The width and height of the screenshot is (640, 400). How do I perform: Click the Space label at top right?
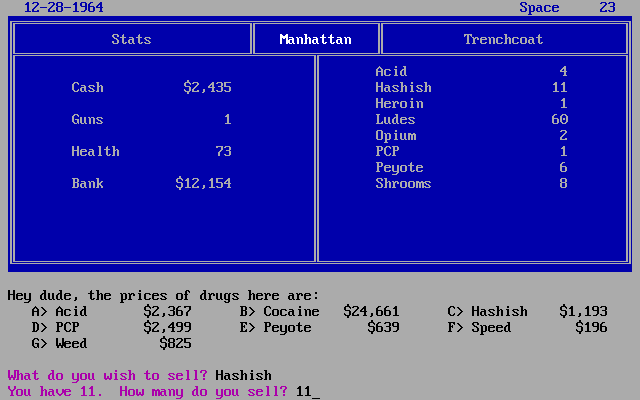(539, 7)
